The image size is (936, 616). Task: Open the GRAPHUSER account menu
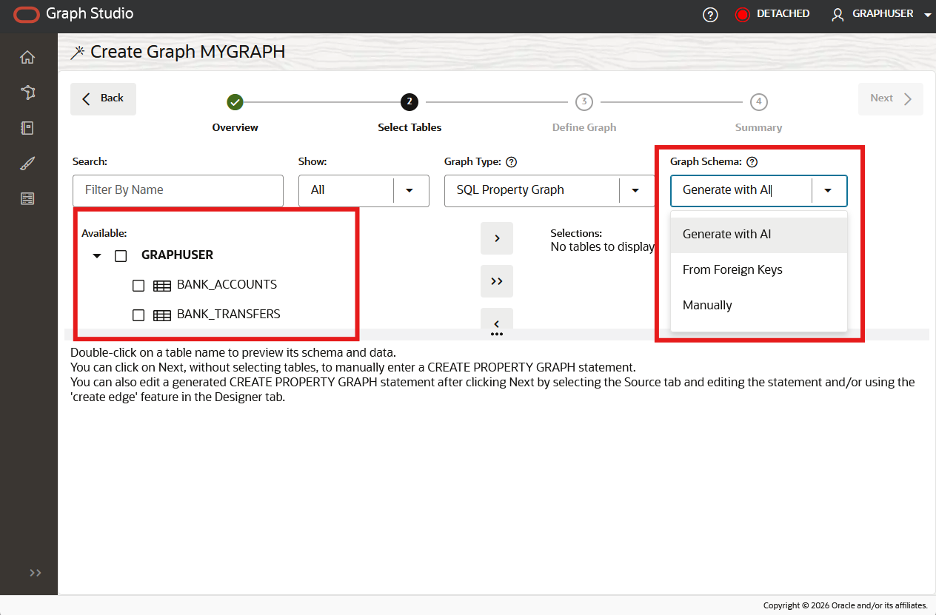click(x=880, y=14)
